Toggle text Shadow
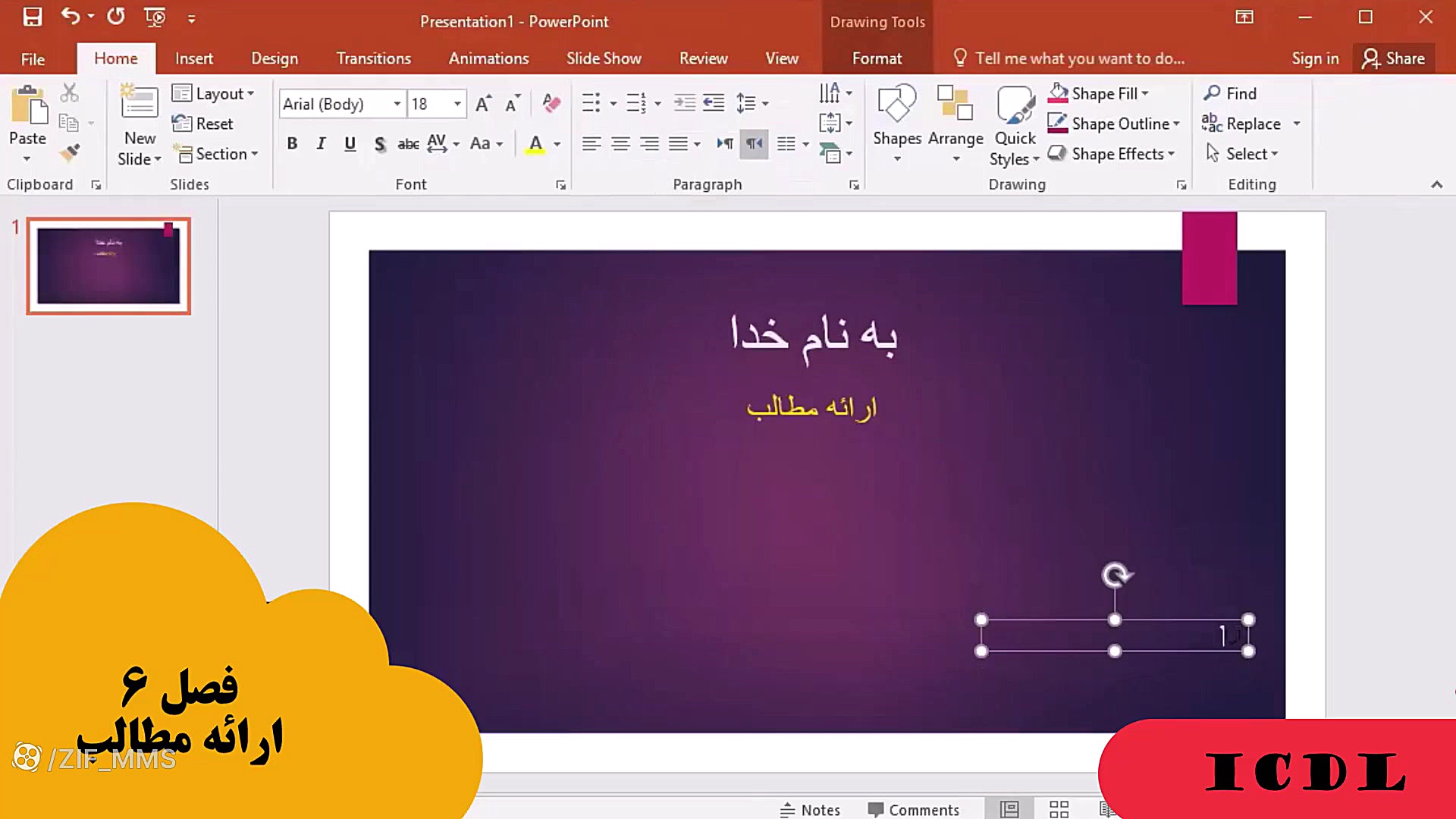1456x819 pixels. [x=379, y=143]
